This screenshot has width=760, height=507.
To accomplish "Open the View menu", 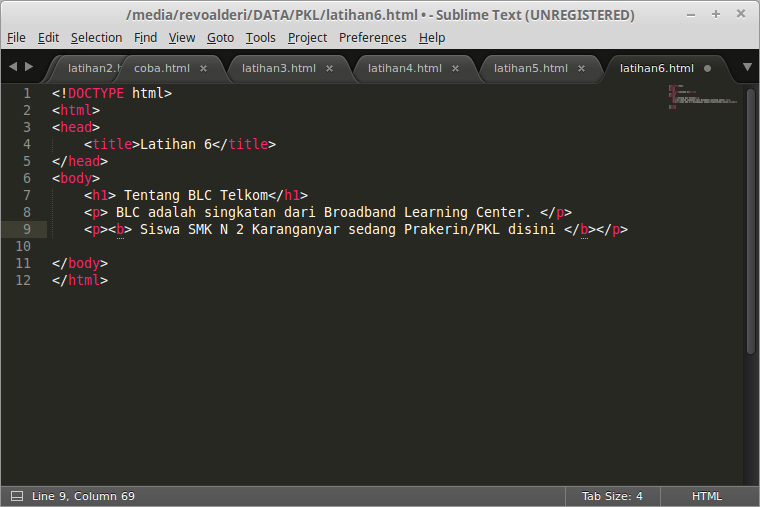I will (182, 37).
